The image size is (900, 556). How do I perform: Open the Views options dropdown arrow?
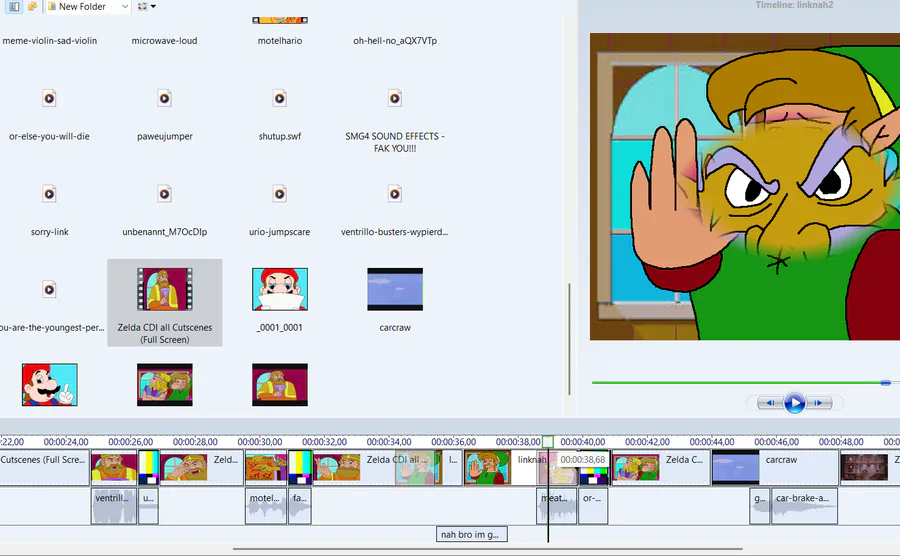pyautogui.click(x=153, y=6)
